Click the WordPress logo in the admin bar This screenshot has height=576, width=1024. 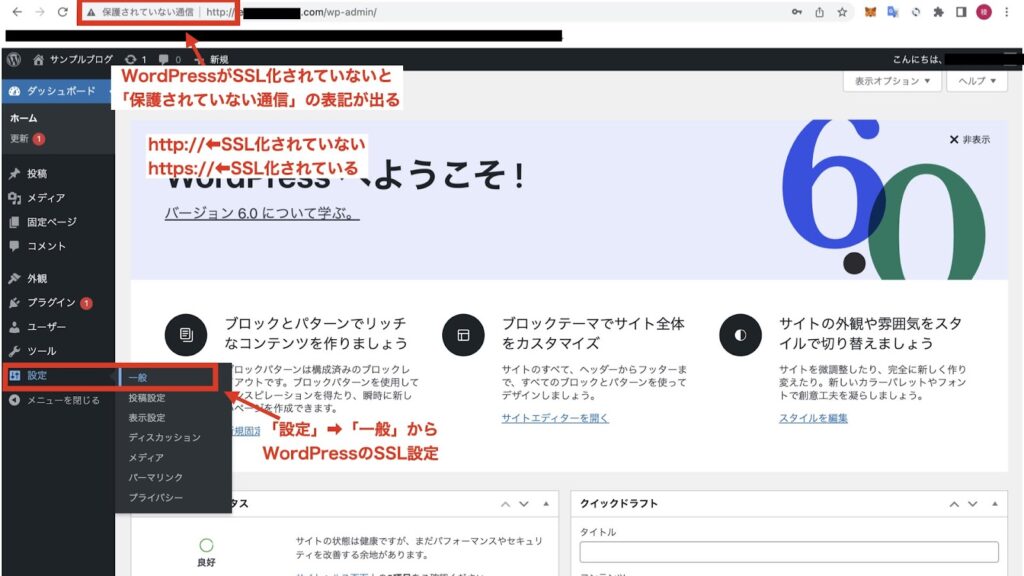coord(14,59)
